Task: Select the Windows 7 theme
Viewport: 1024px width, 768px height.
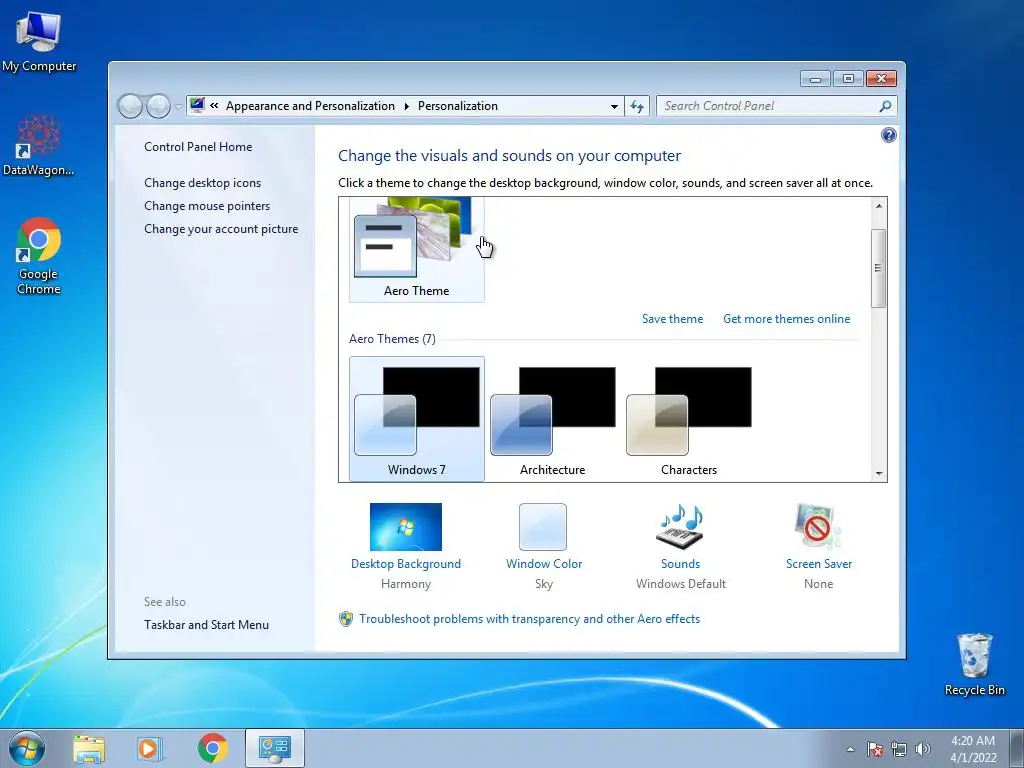Action: click(417, 419)
